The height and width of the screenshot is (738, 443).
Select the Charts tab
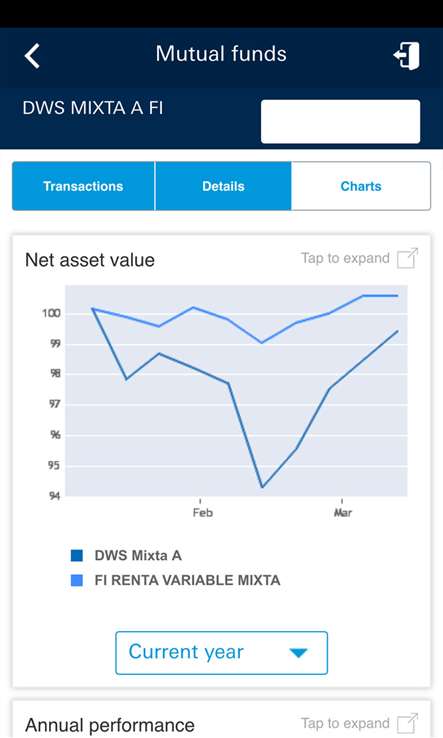pos(361,186)
